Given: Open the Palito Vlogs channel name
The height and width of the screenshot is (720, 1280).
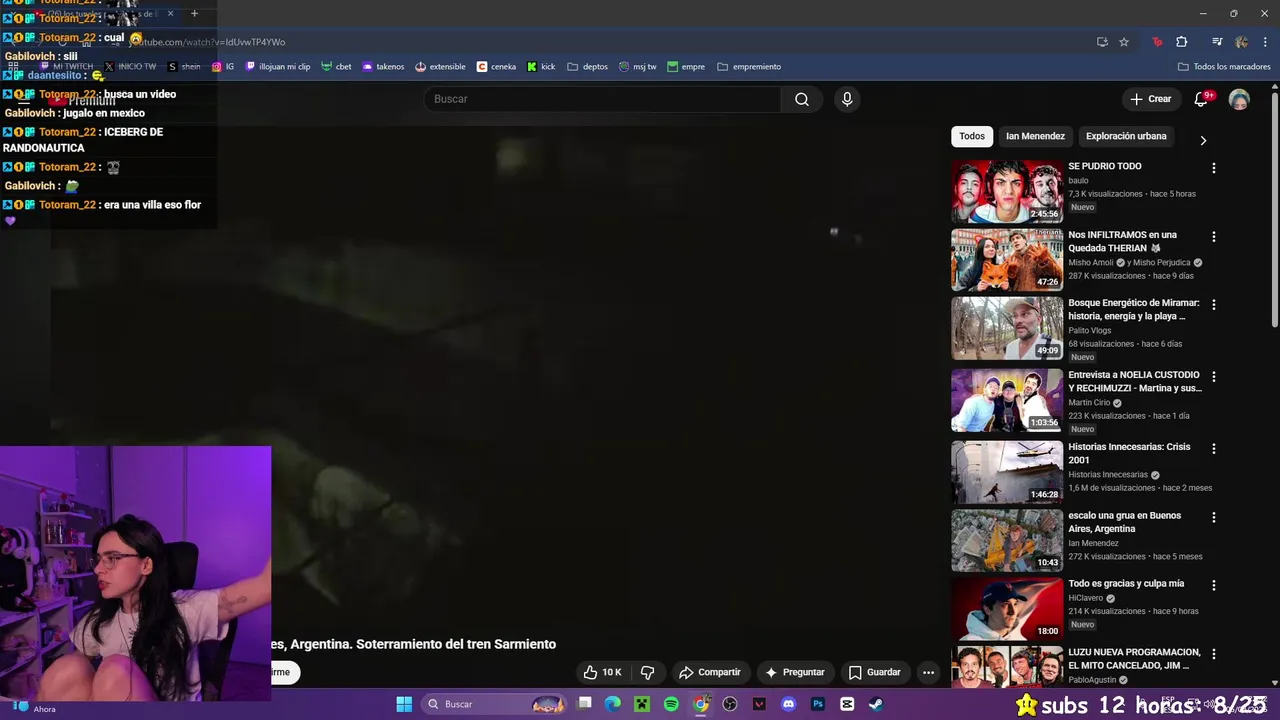Looking at the screenshot, I should 1089,330.
